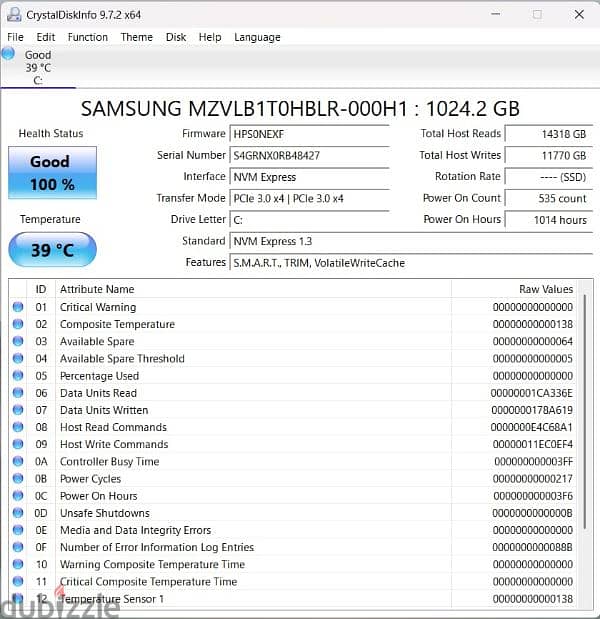
Task: Open the Language menu
Action: (x=257, y=37)
